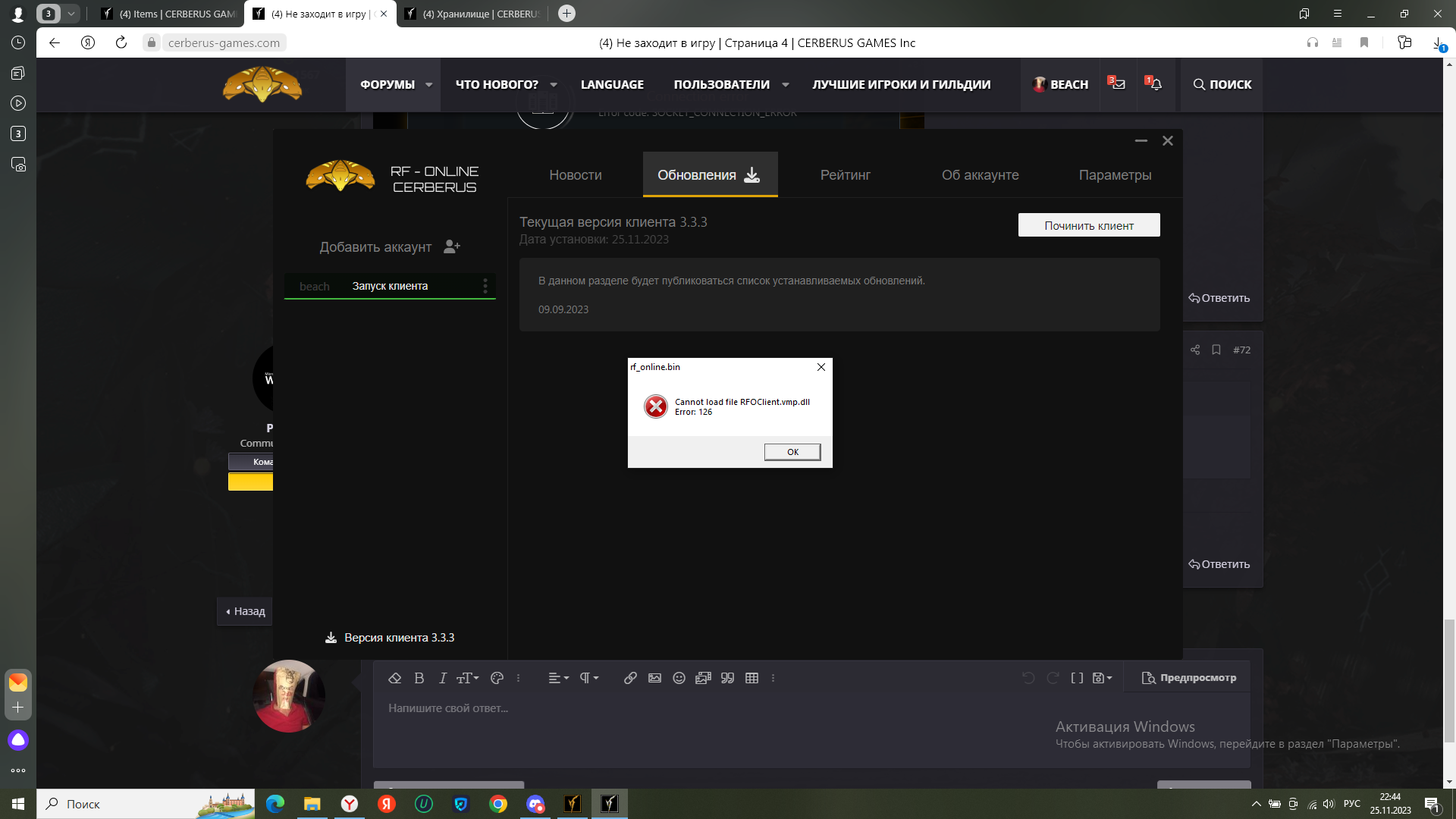Click the browser back arrow
This screenshot has width=1456, height=819.
[55, 42]
